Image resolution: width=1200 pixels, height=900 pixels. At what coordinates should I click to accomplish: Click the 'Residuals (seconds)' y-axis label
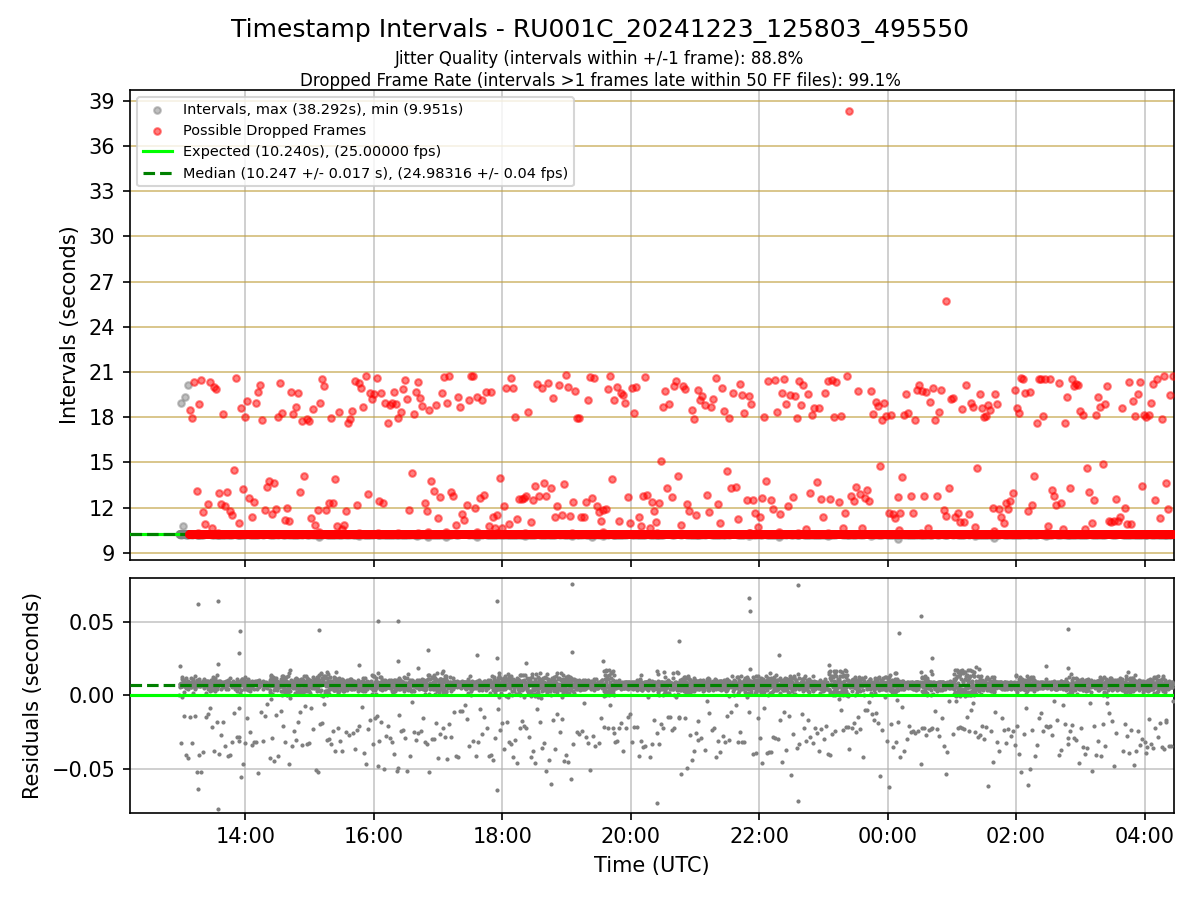click(x=32, y=696)
